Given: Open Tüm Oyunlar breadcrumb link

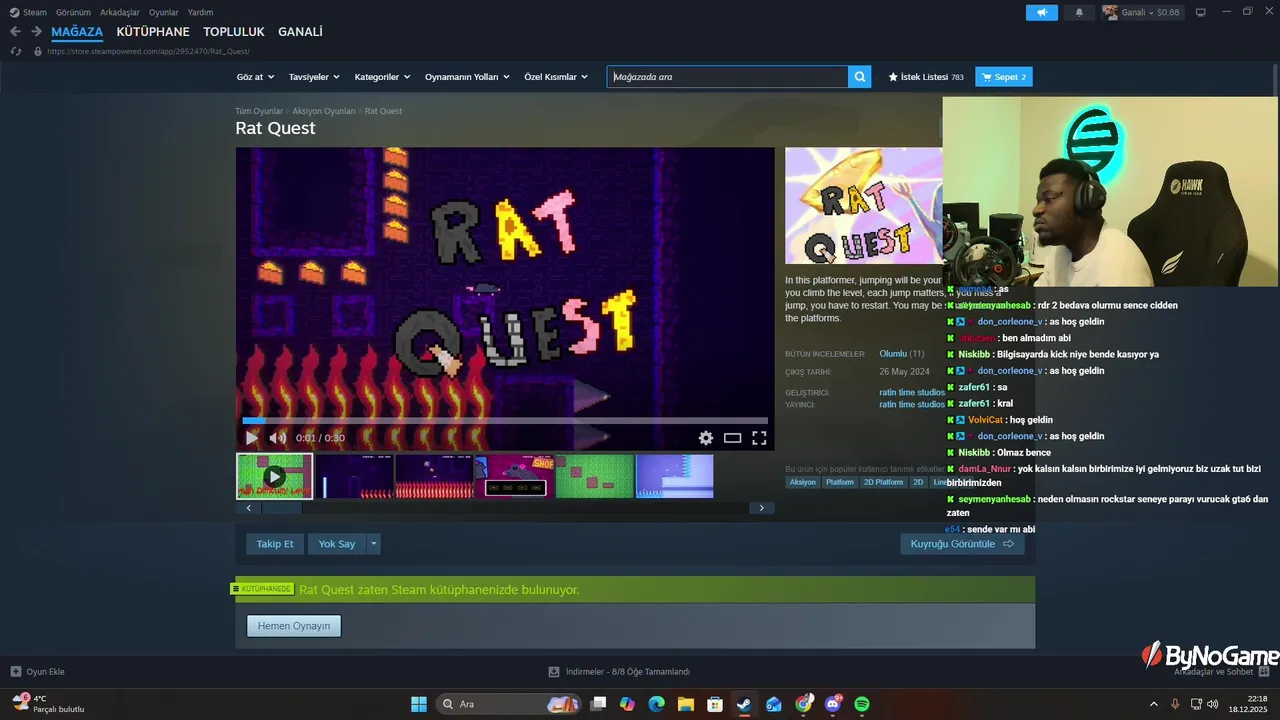Looking at the screenshot, I should pos(259,111).
